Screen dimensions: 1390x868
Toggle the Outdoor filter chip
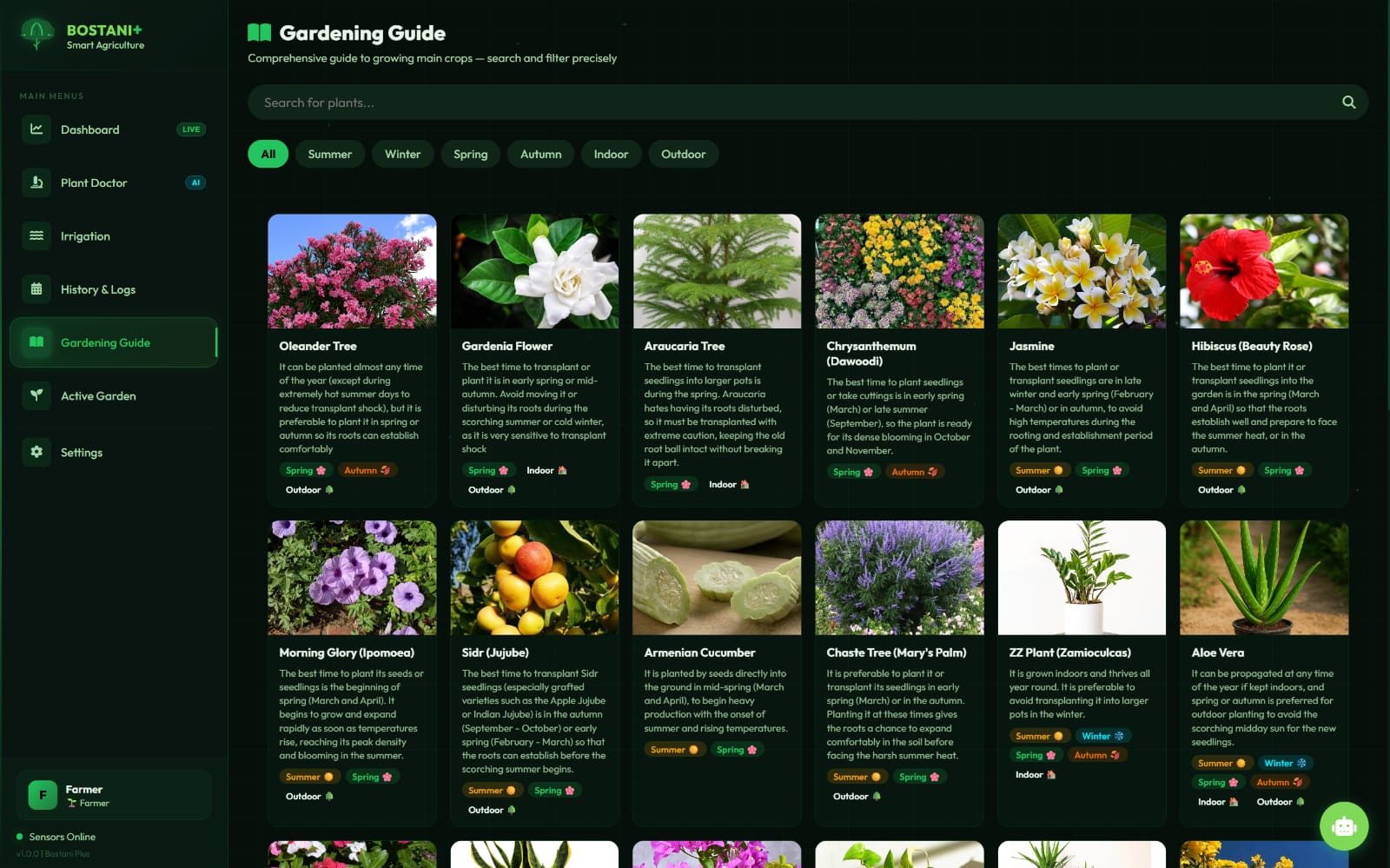coord(683,154)
